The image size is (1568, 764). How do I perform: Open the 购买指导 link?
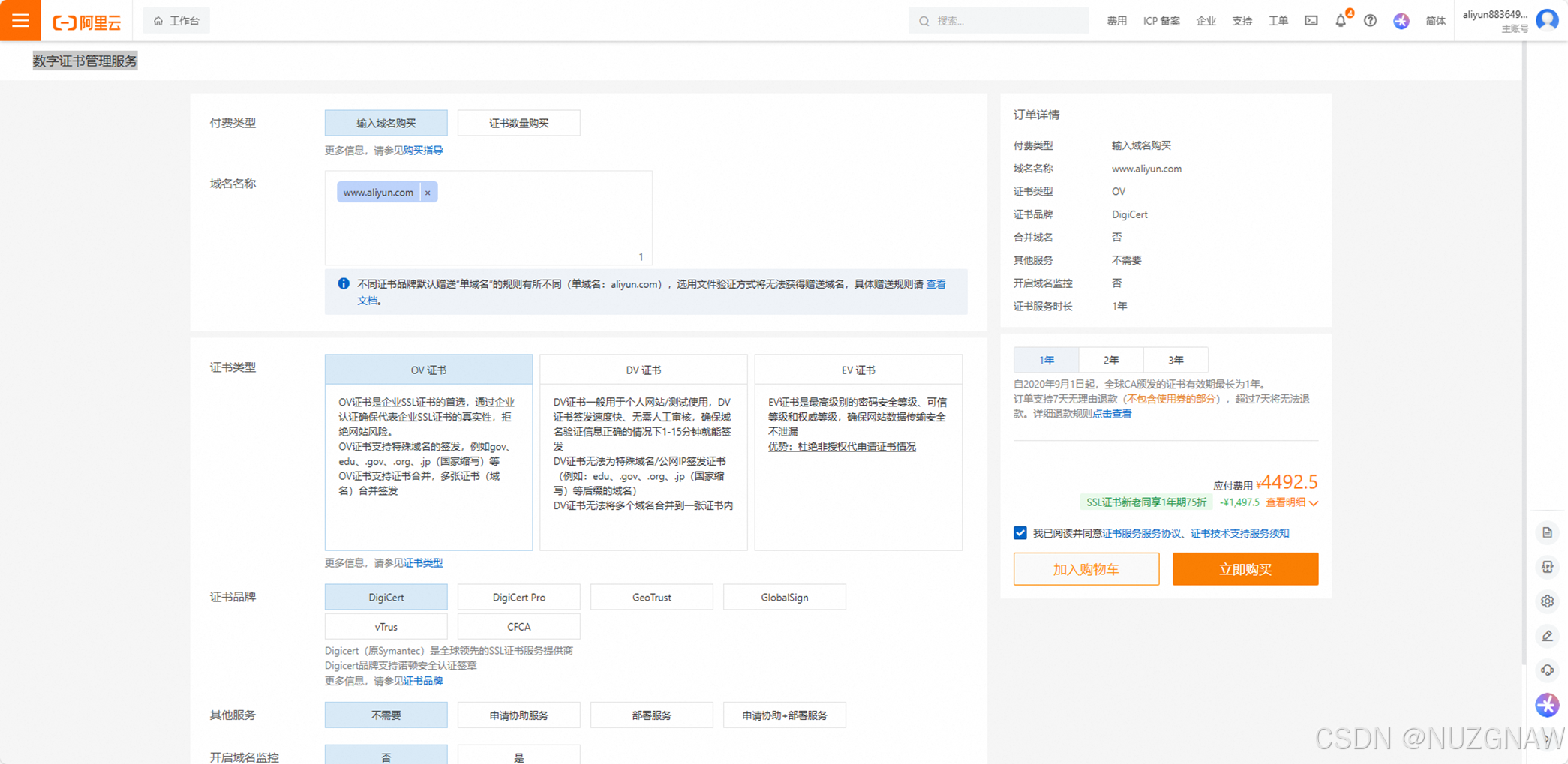(x=423, y=151)
